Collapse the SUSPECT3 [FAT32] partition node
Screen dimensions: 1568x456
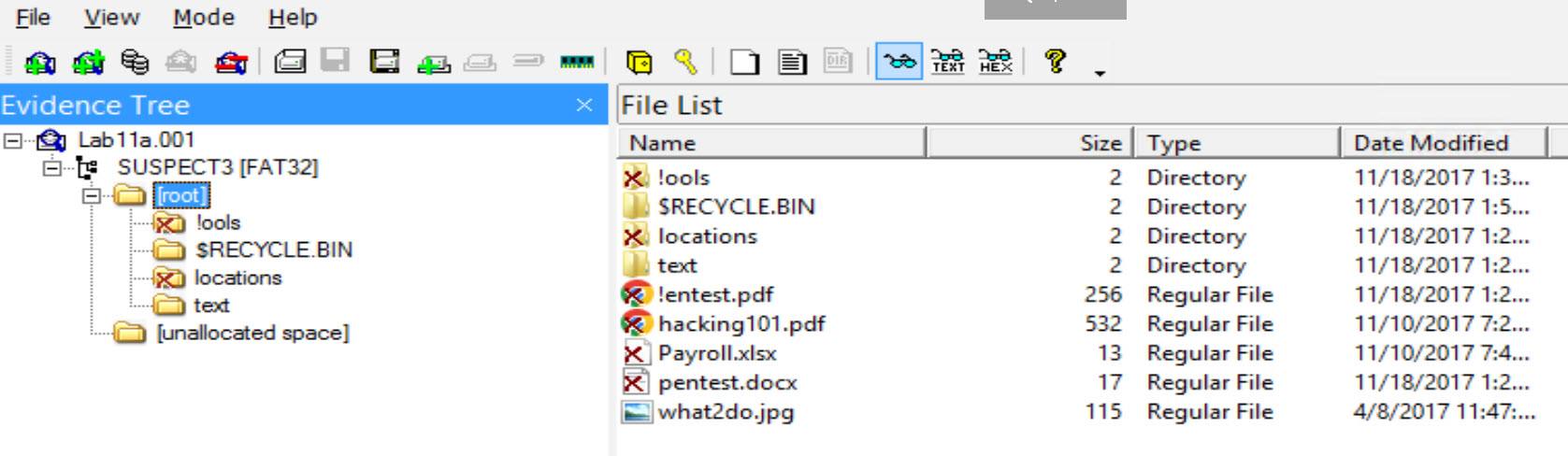click(x=51, y=168)
